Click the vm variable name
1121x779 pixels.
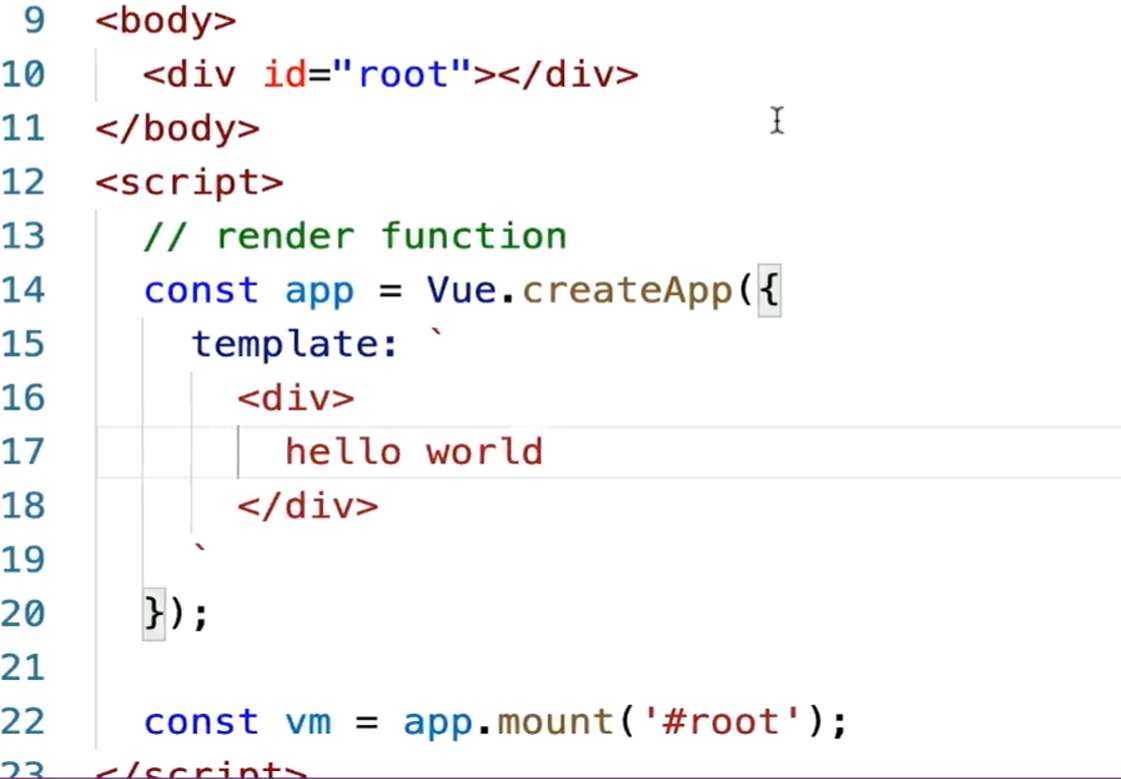click(308, 723)
